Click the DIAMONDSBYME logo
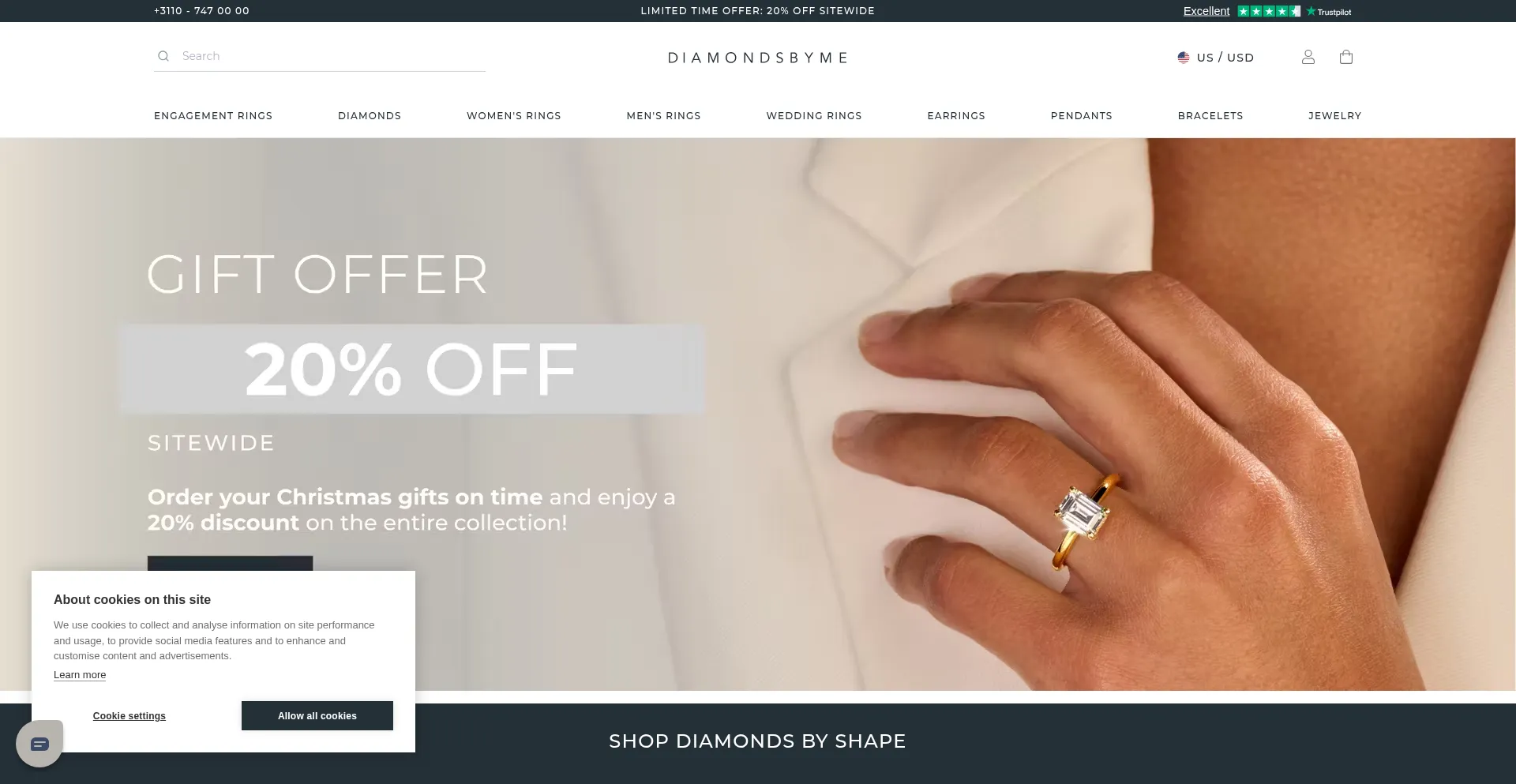This screenshot has height=784, width=1516. click(x=758, y=58)
